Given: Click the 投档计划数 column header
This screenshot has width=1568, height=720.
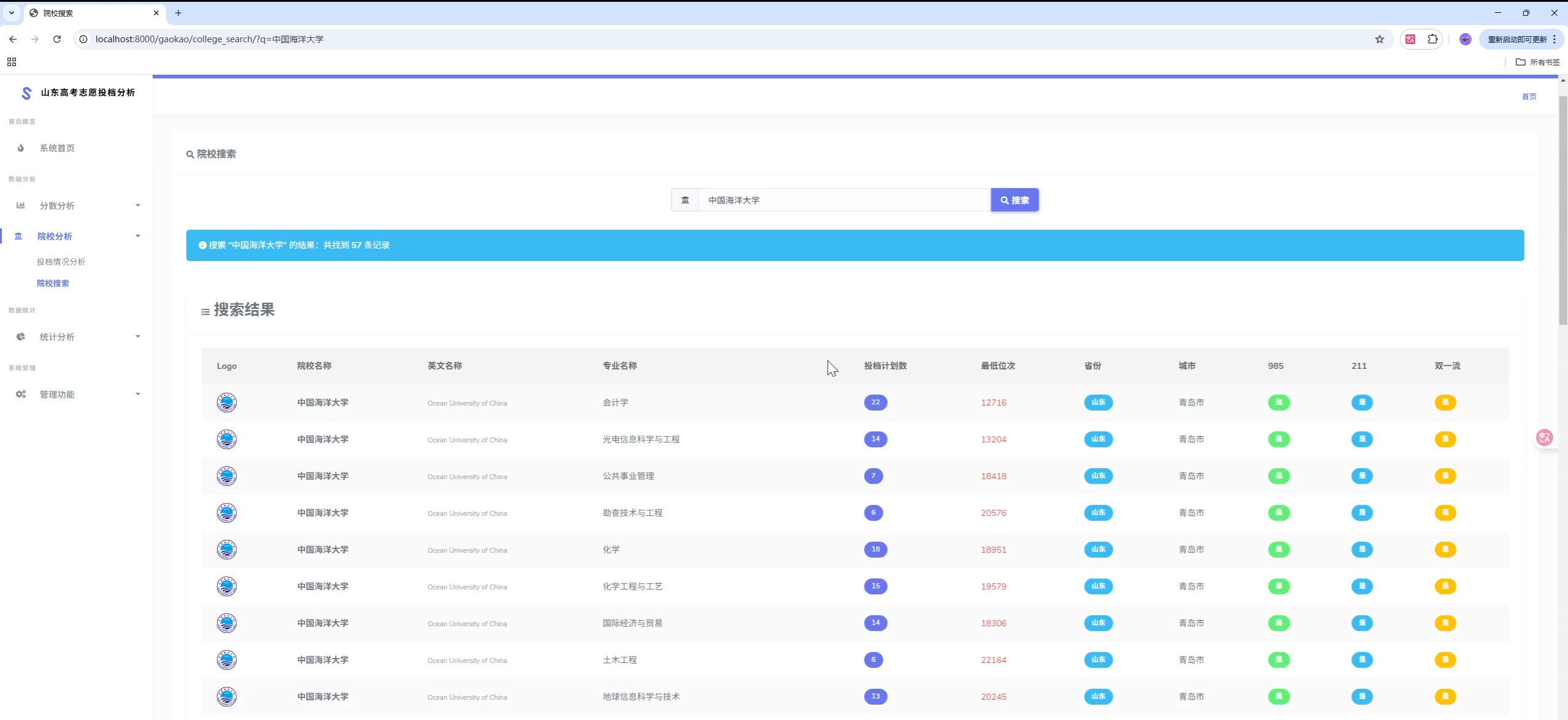Looking at the screenshot, I should coord(885,366).
